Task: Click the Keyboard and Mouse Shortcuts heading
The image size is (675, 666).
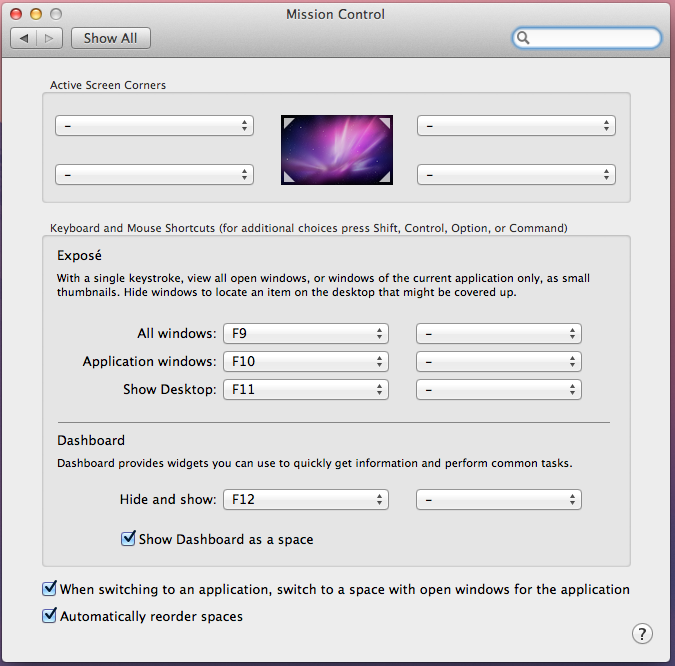Action: pos(309,228)
